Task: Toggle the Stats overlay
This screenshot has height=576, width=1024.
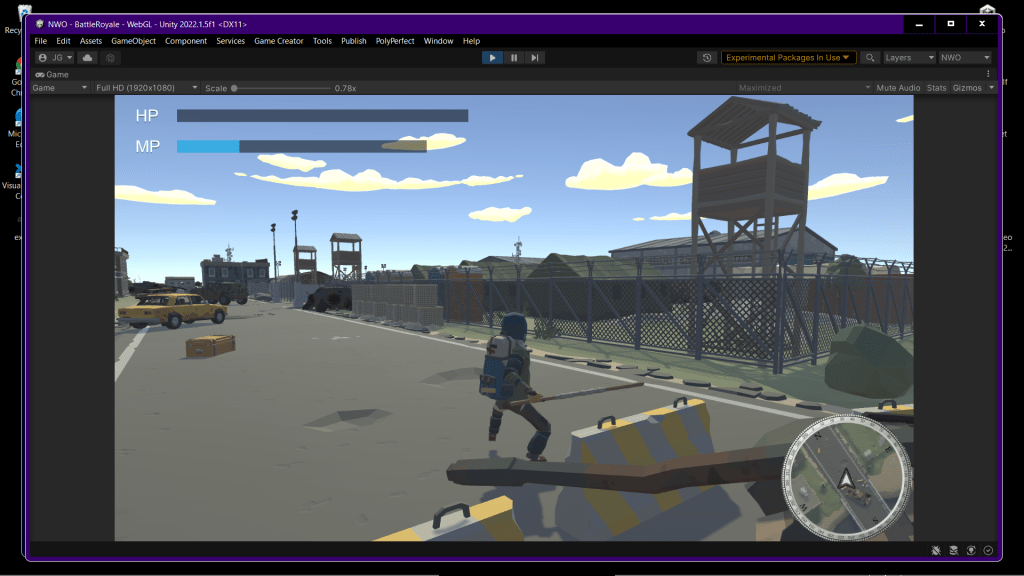Action: pos(936,88)
